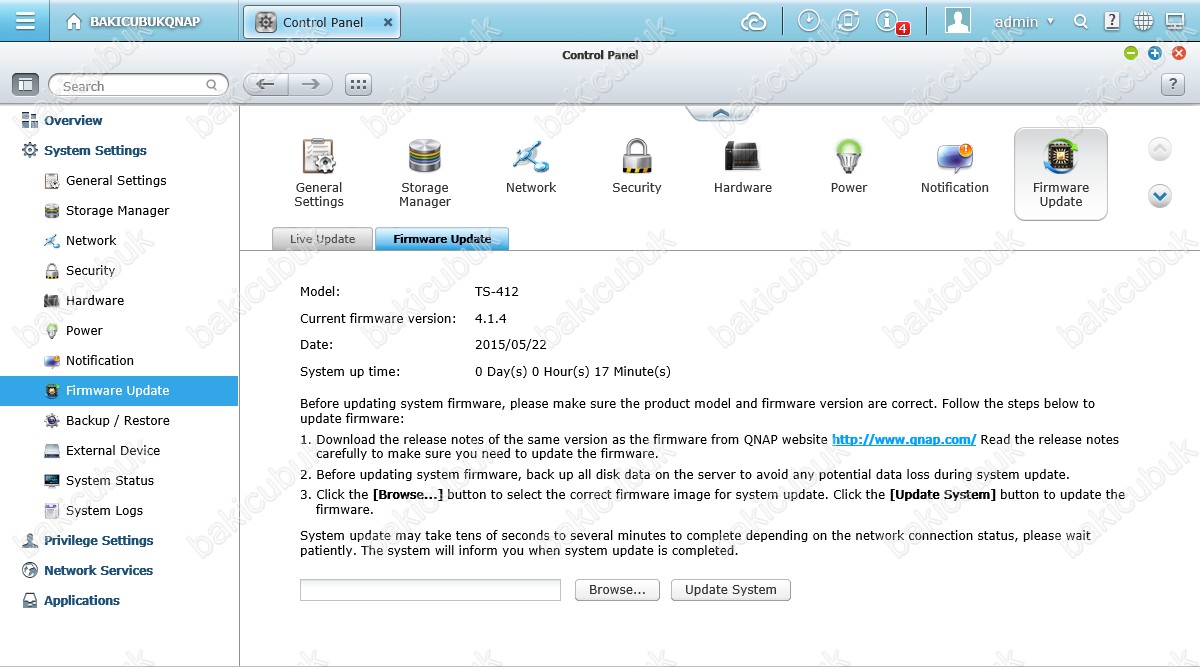
Task: Click the General Settings clipboard icon
Action: (319, 157)
